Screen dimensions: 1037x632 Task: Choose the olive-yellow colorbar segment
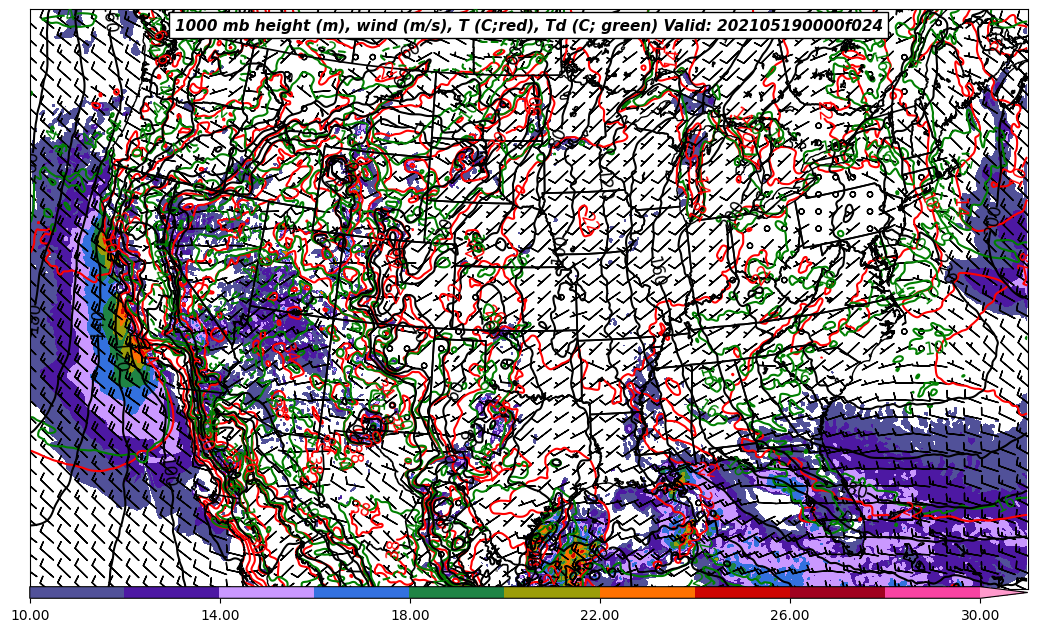pos(552,592)
